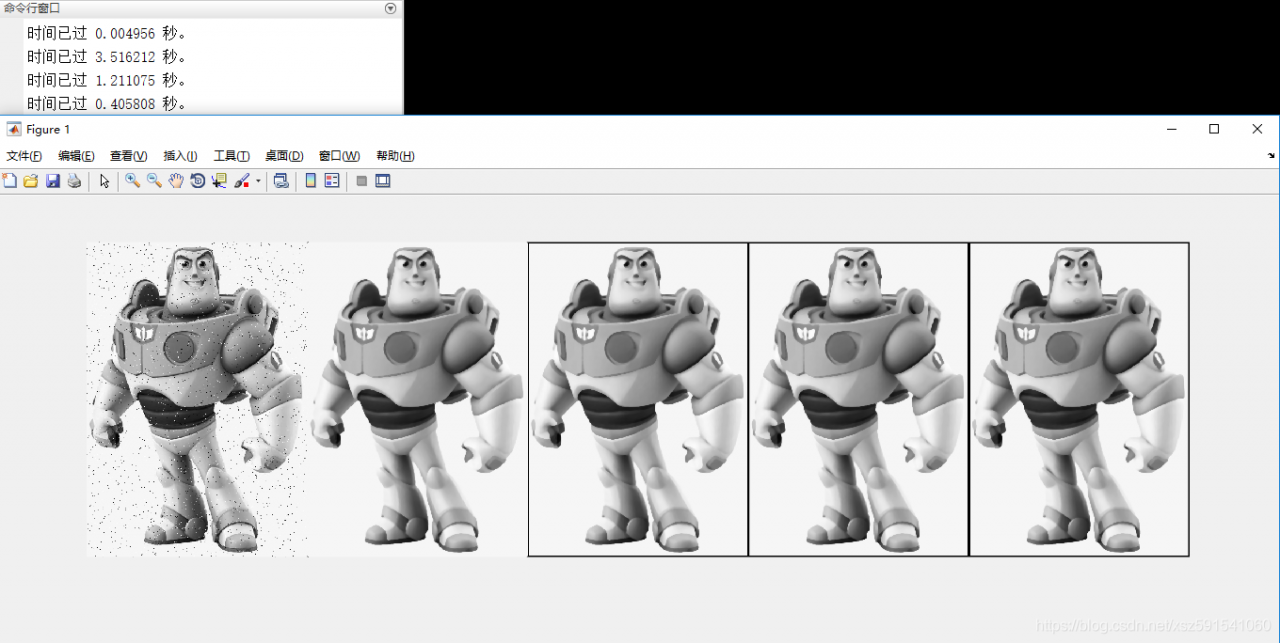Viewport: 1280px width, 643px height.
Task: Open the 编辑(E) menu
Action: (76, 156)
